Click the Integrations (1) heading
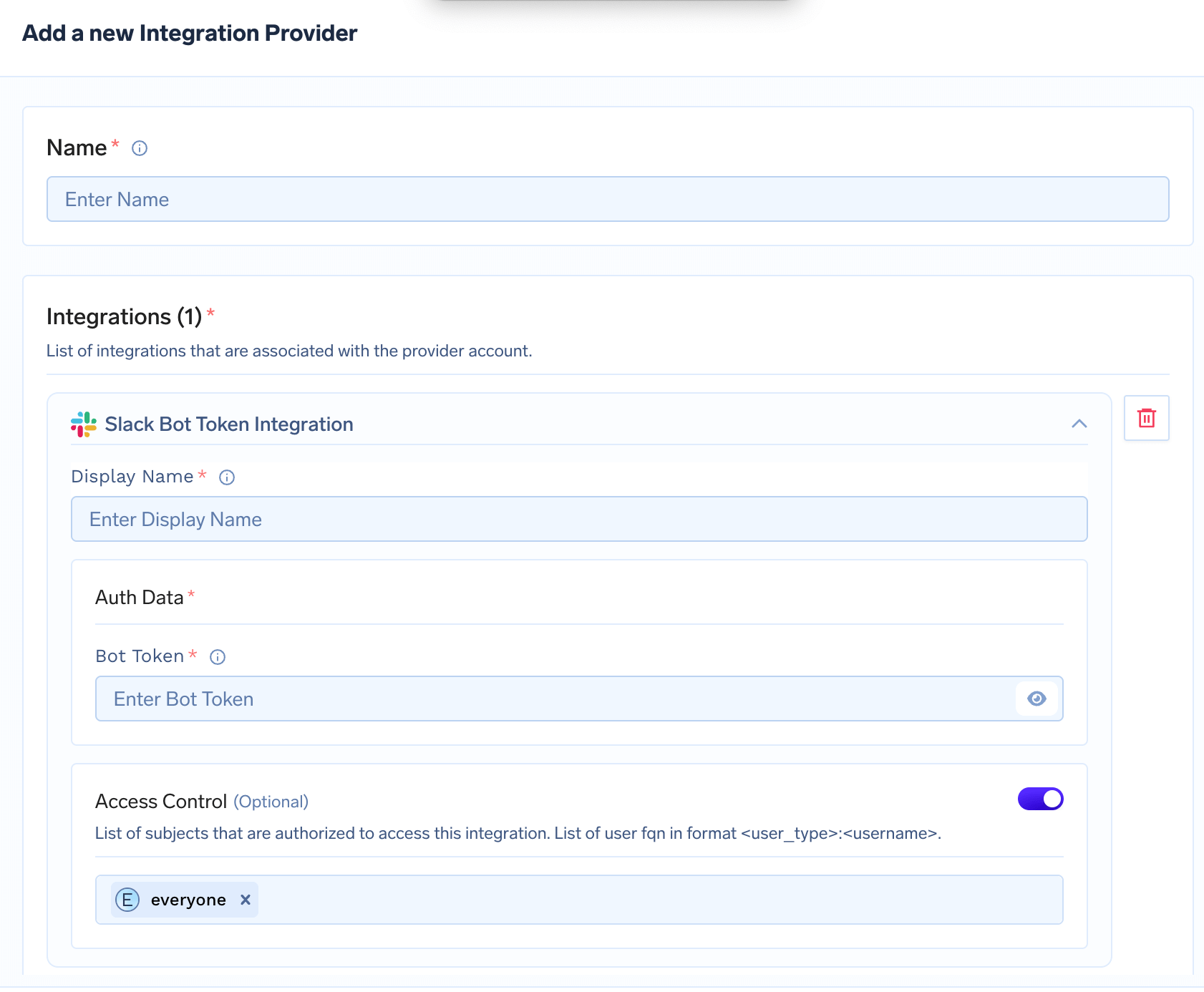Viewport: 1204px width, 992px height. click(125, 316)
